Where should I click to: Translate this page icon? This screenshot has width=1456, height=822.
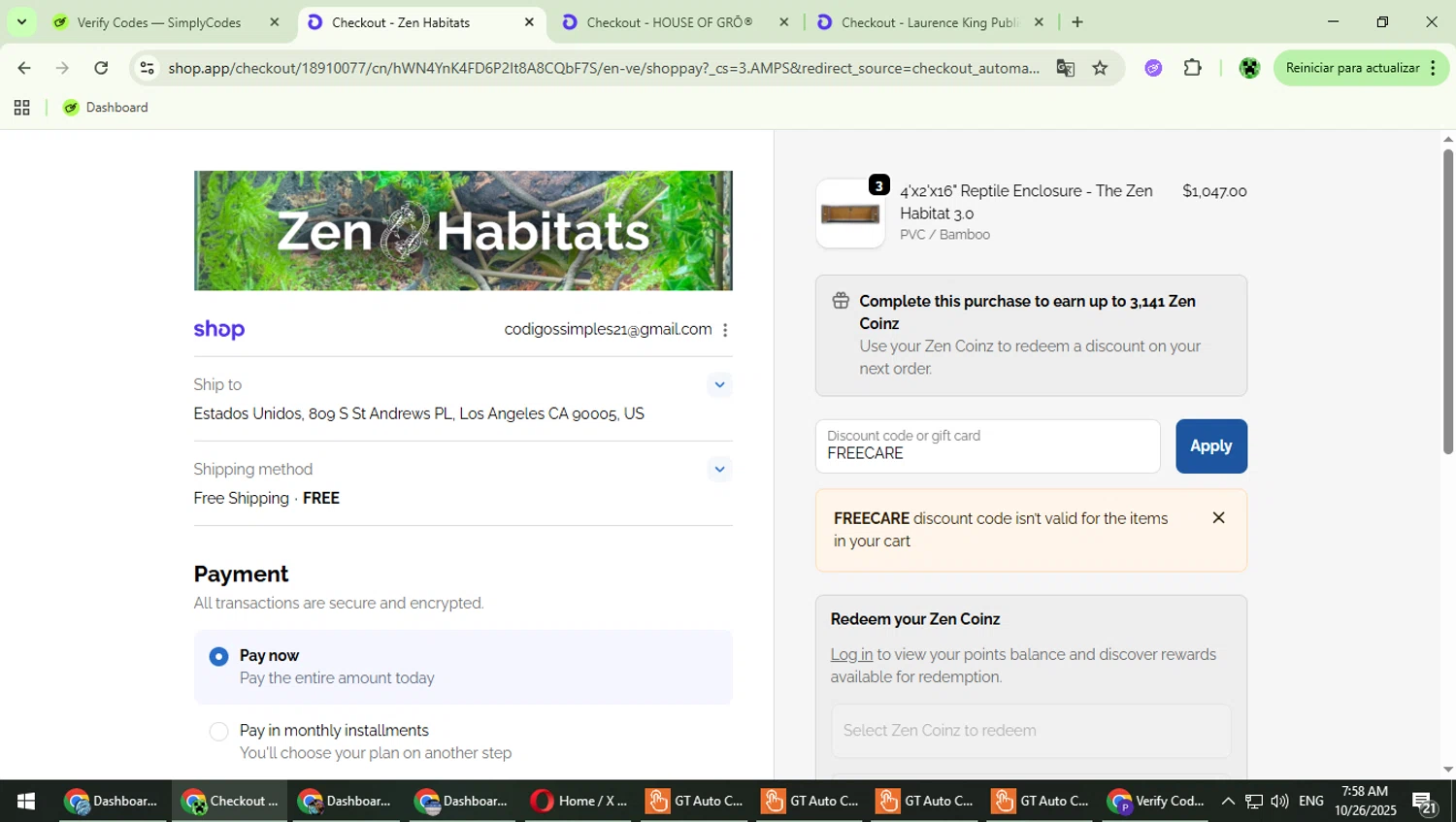[x=1065, y=68]
